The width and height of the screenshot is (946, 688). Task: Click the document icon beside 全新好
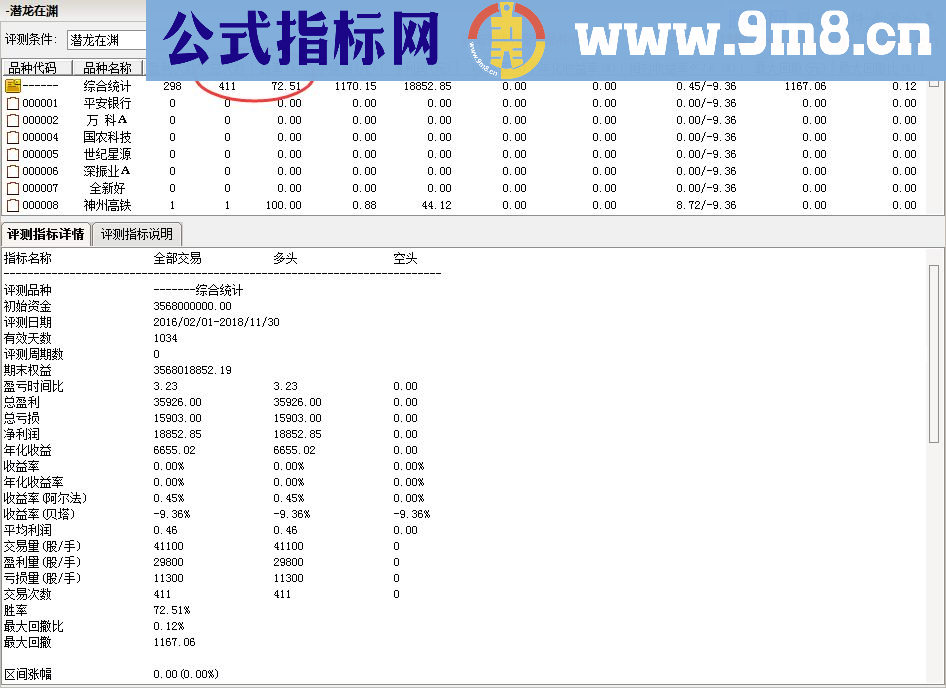point(12,188)
